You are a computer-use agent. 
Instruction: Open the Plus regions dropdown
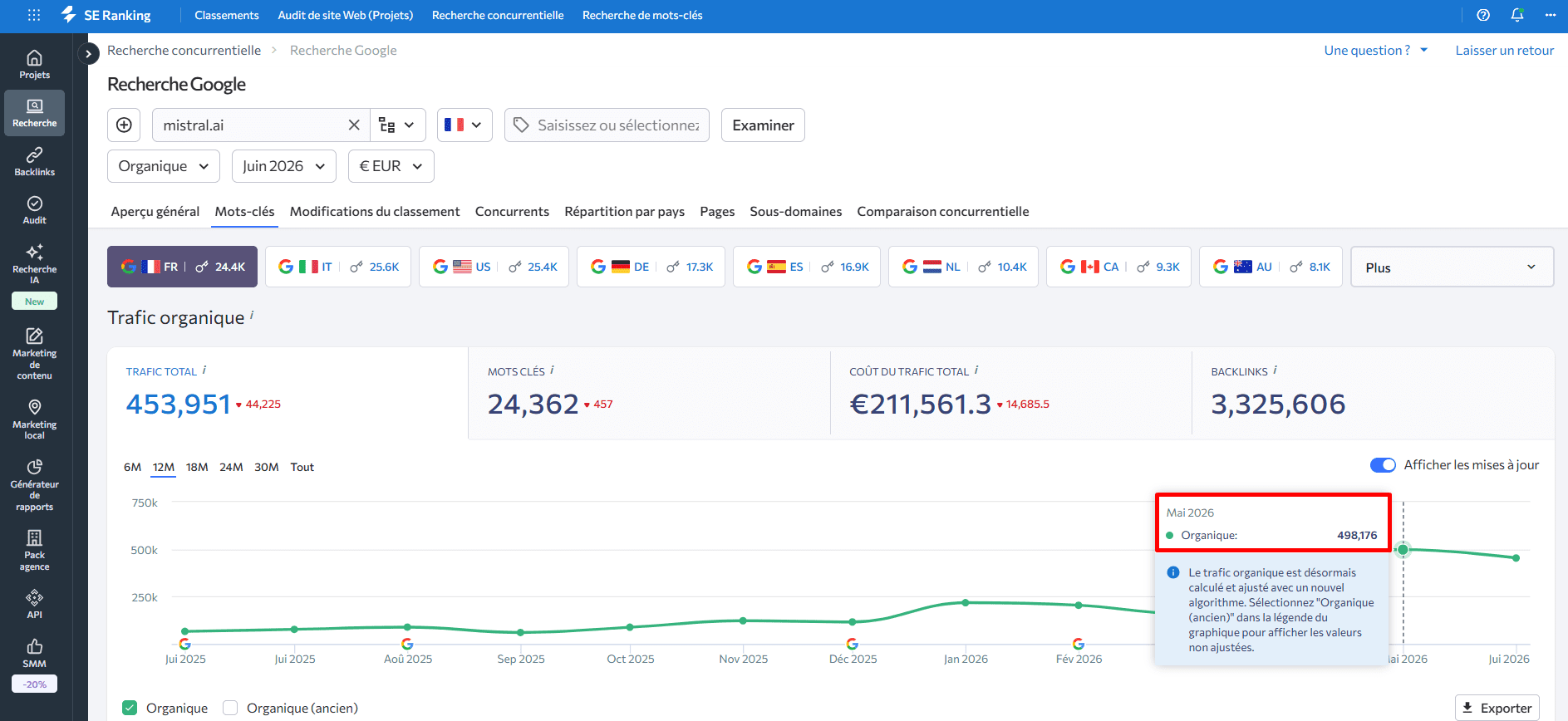[x=1452, y=267]
